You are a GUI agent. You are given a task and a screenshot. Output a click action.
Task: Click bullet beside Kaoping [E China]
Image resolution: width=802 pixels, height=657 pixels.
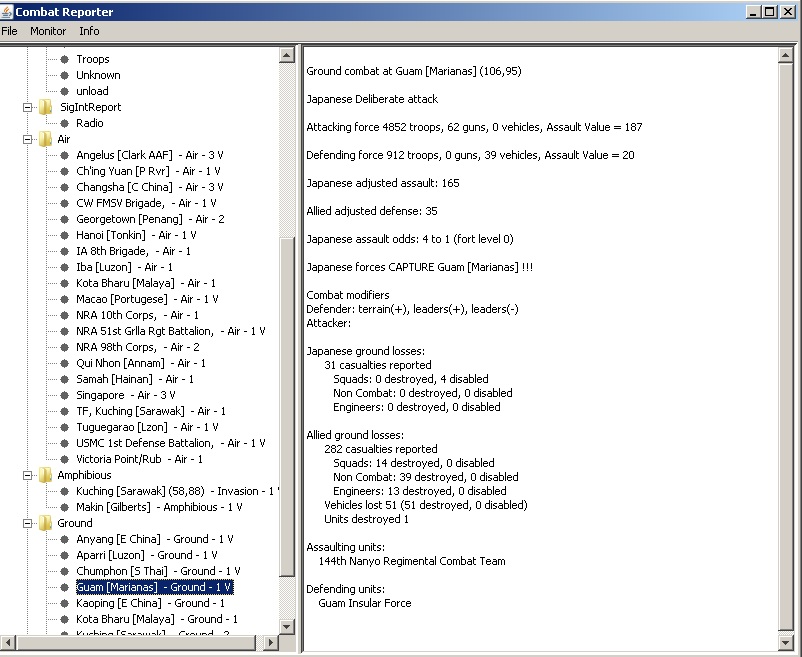pyautogui.click(x=64, y=603)
